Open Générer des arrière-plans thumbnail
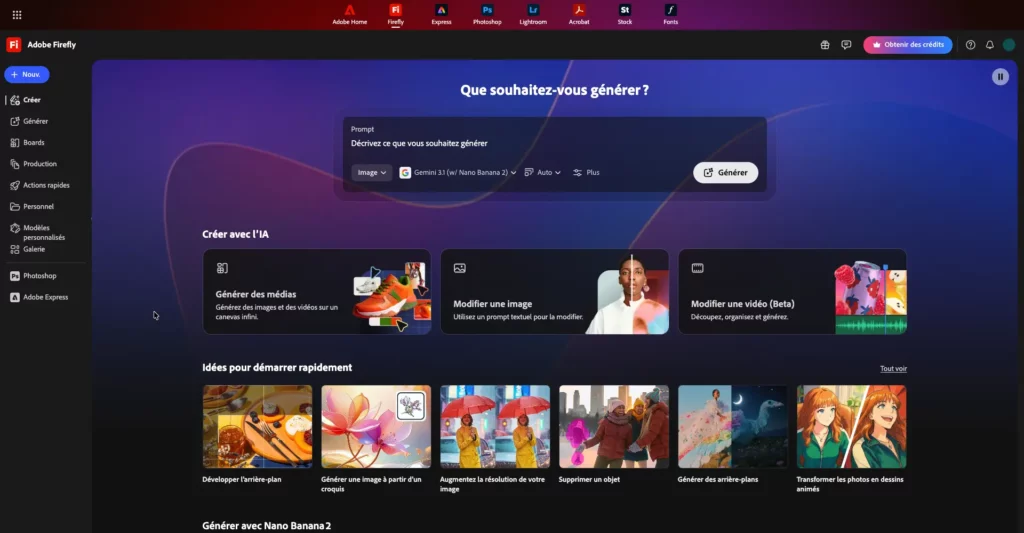The height and width of the screenshot is (533, 1024). coord(733,427)
